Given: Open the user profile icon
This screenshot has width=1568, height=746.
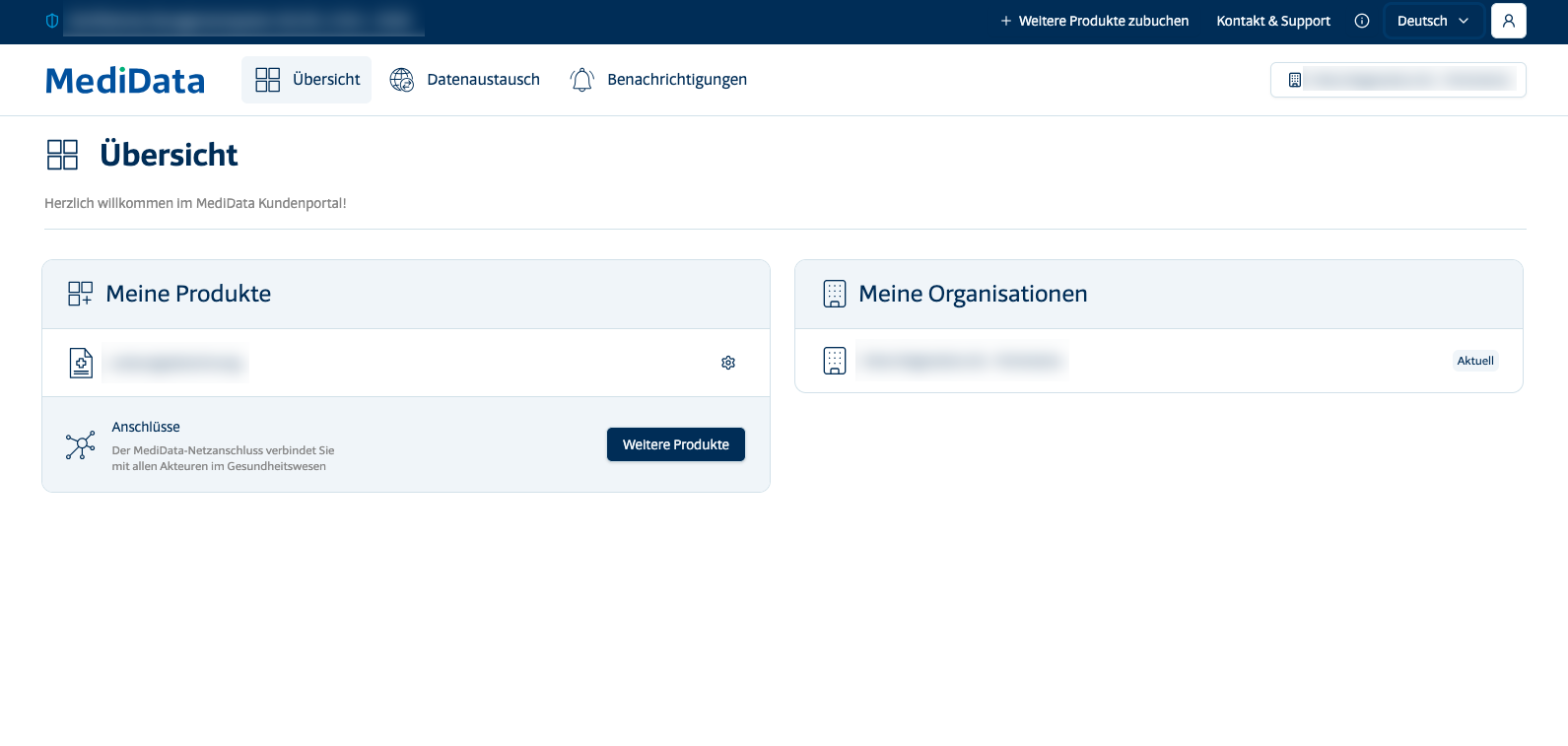Looking at the screenshot, I should pos(1509,21).
